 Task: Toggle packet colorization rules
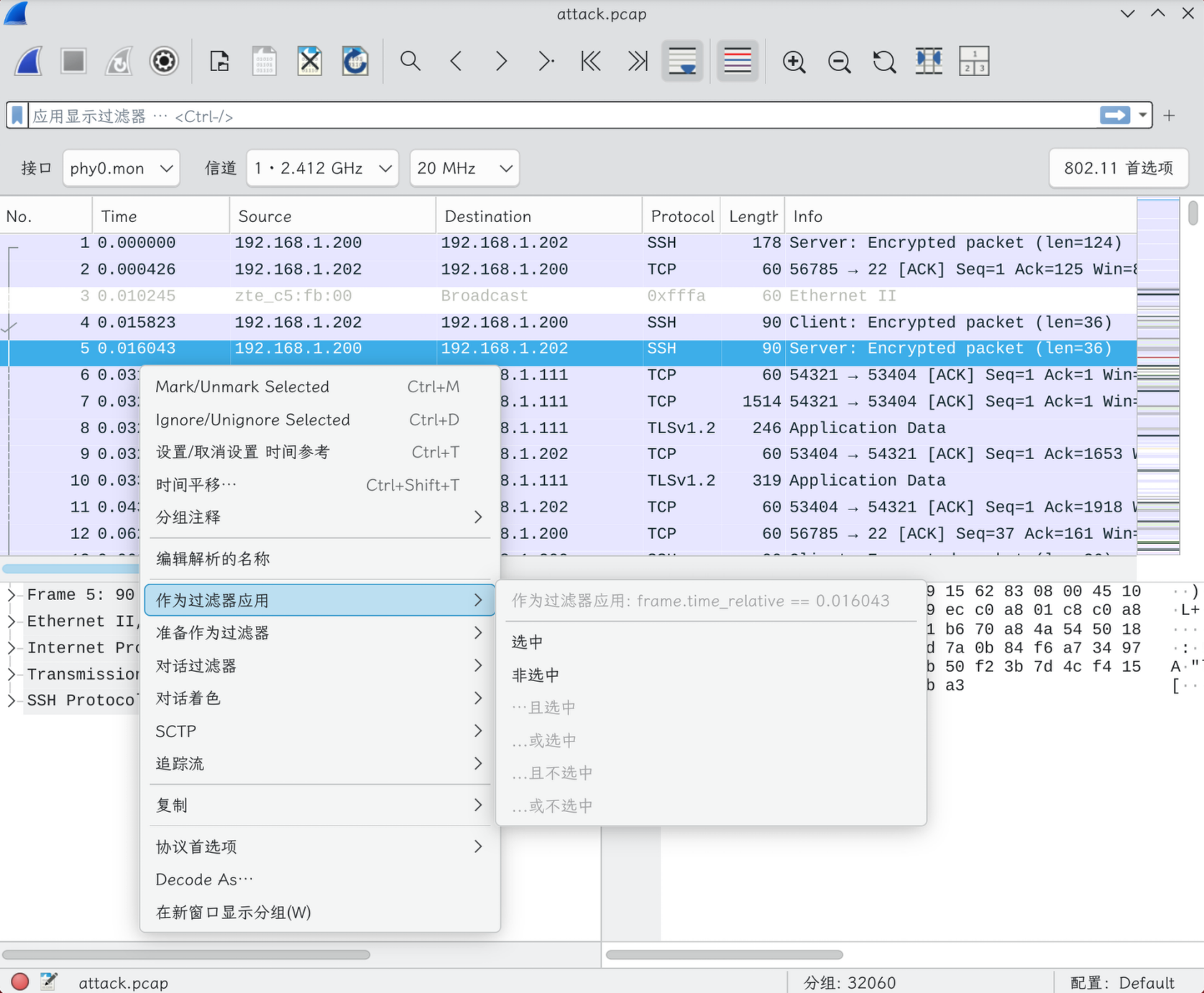(737, 61)
